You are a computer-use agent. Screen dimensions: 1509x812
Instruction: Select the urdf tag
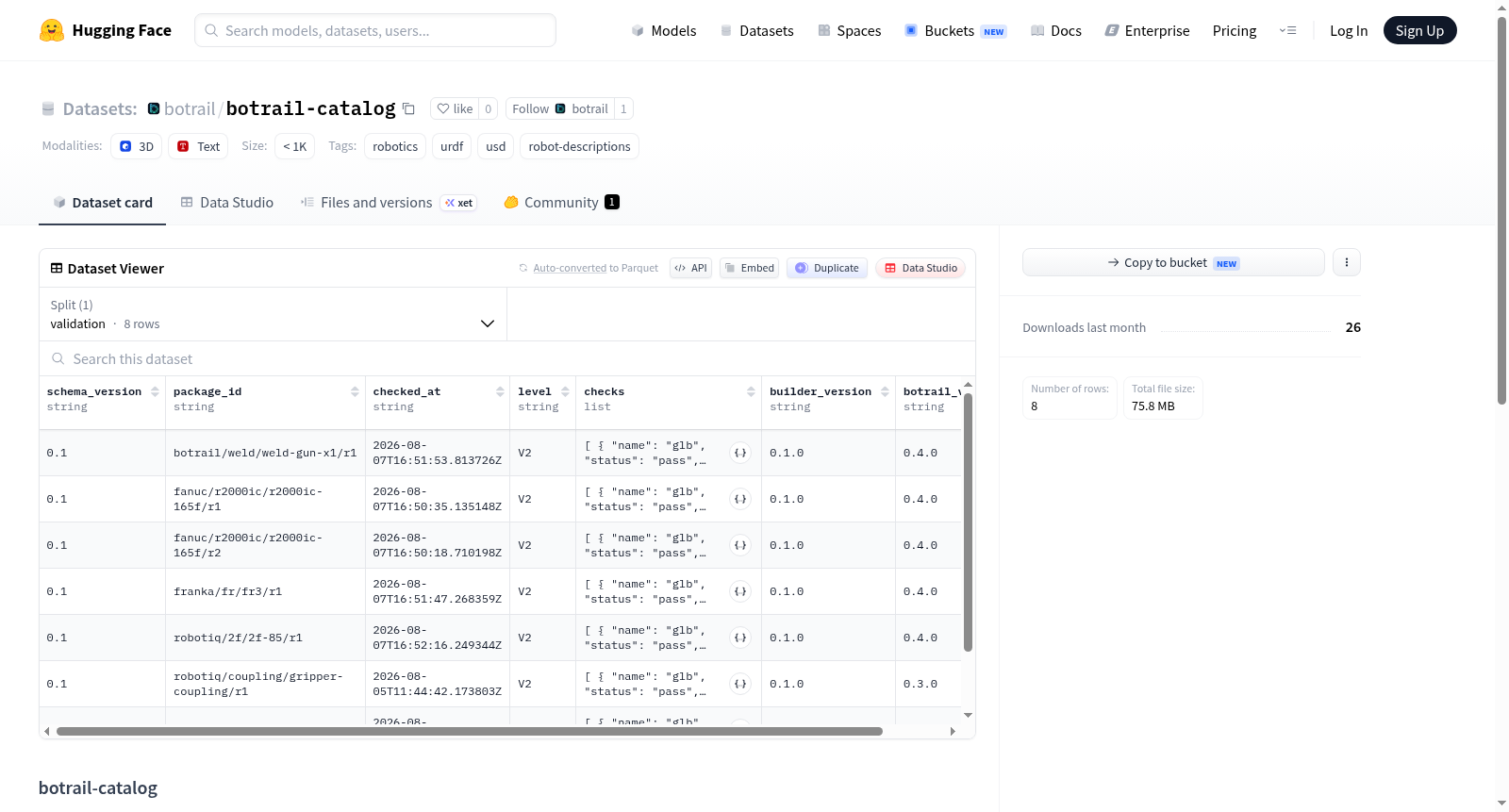[x=452, y=146]
